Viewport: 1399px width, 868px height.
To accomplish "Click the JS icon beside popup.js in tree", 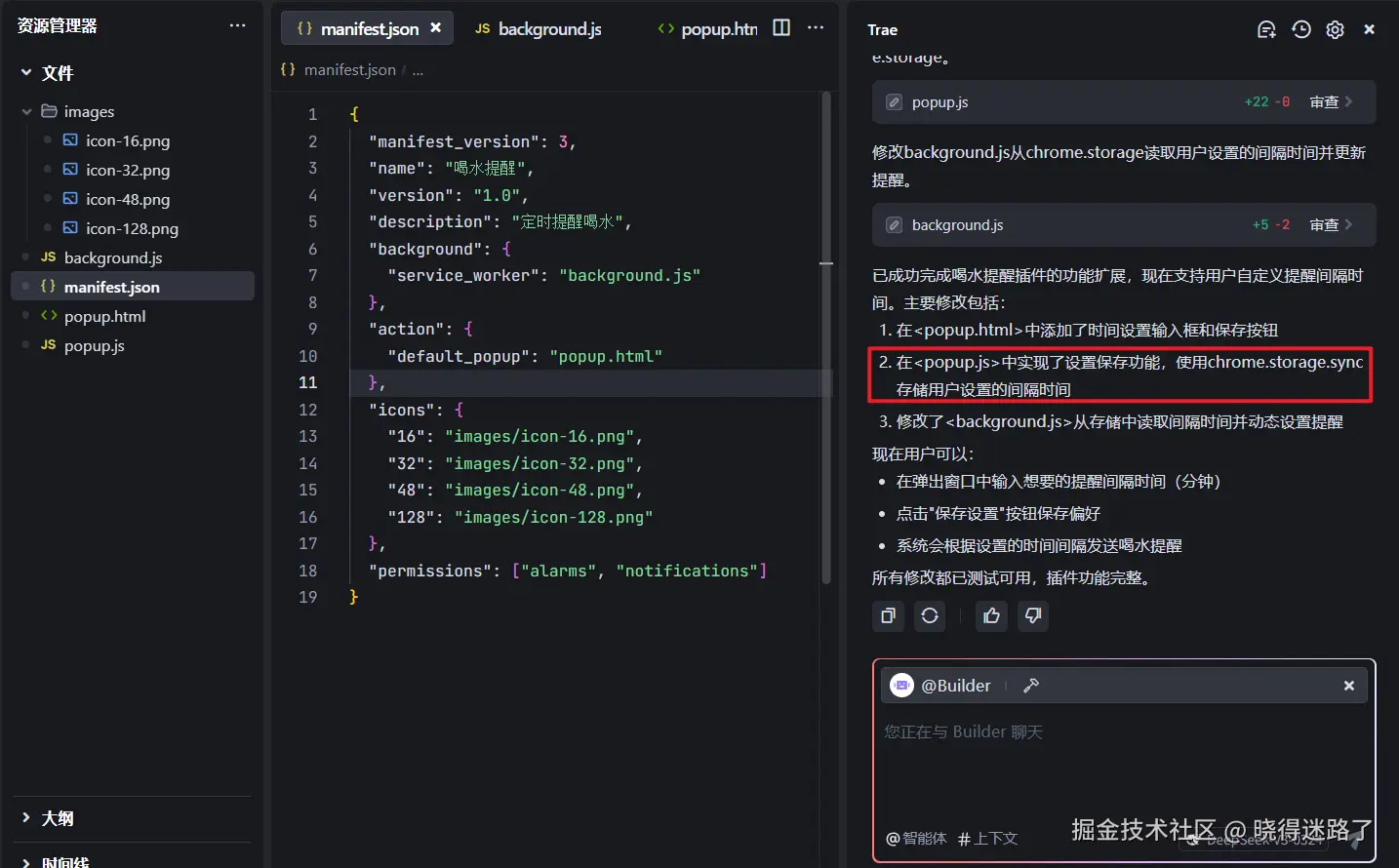I will pos(48,345).
